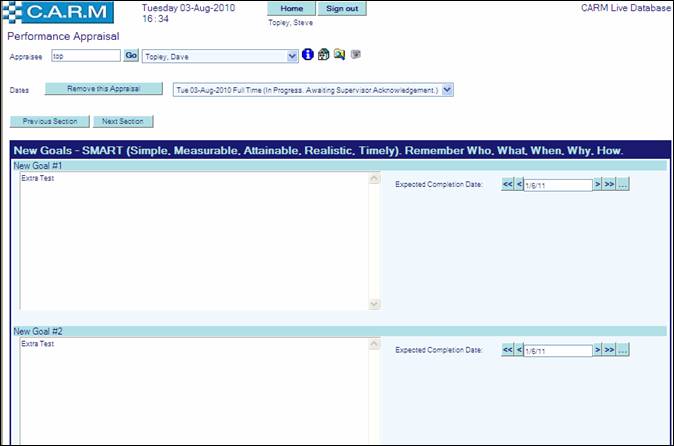Viewport: 674px width, 446px height.
Task: Click into the New Goal #1 text area
Action: (190, 240)
